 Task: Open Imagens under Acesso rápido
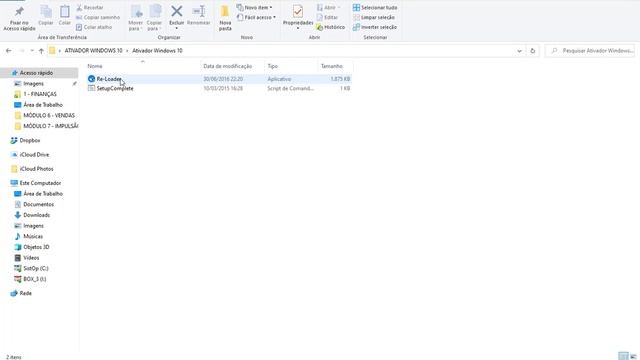(33, 83)
